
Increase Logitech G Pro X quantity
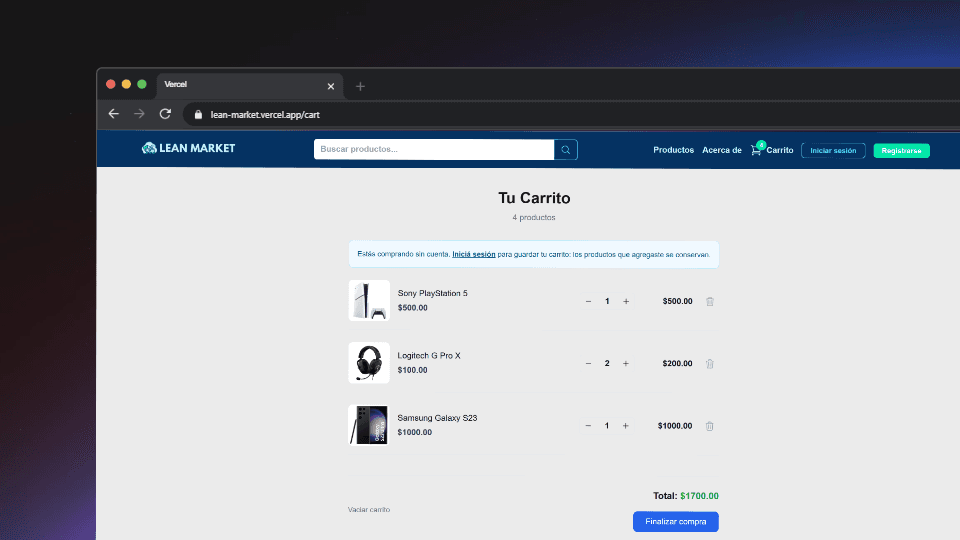(x=626, y=364)
